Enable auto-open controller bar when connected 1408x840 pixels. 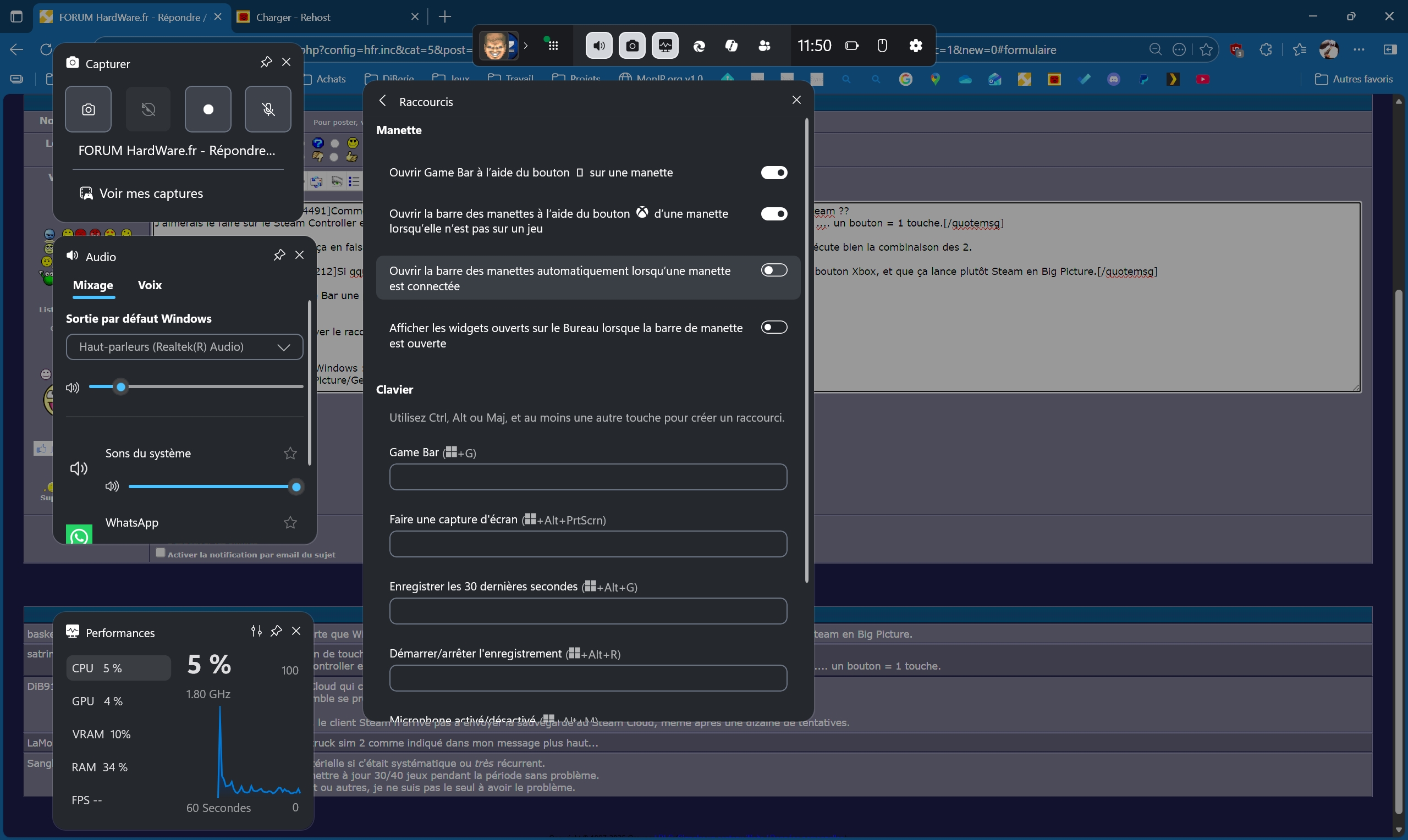[773, 270]
